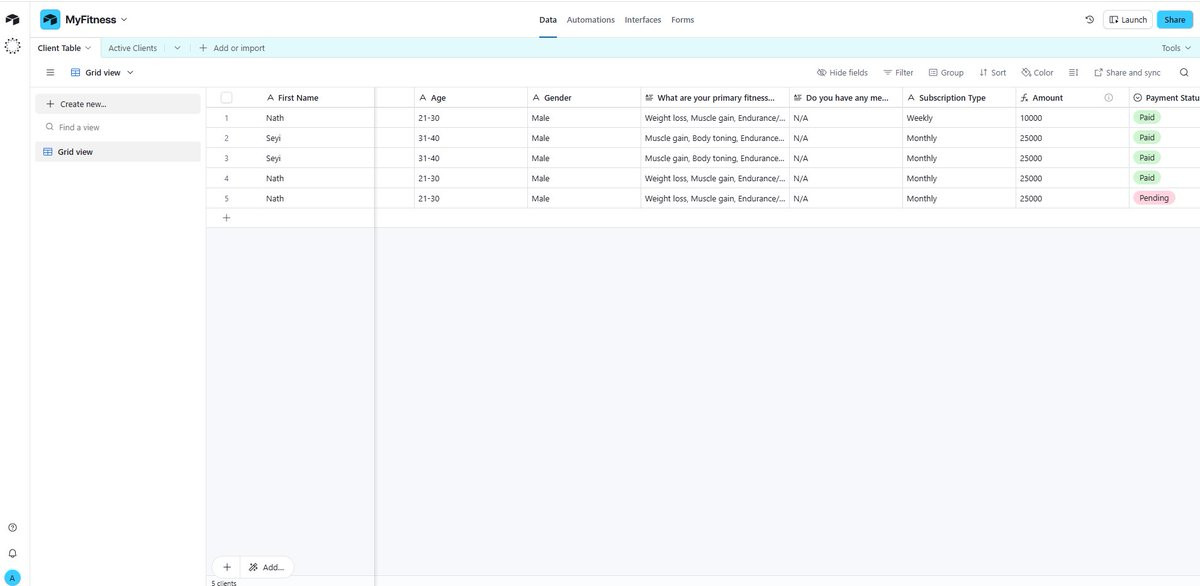This screenshot has height=586, width=1200.
Task: Click the Gender column header
Action: pyautogui.click(x=584, y=98)
